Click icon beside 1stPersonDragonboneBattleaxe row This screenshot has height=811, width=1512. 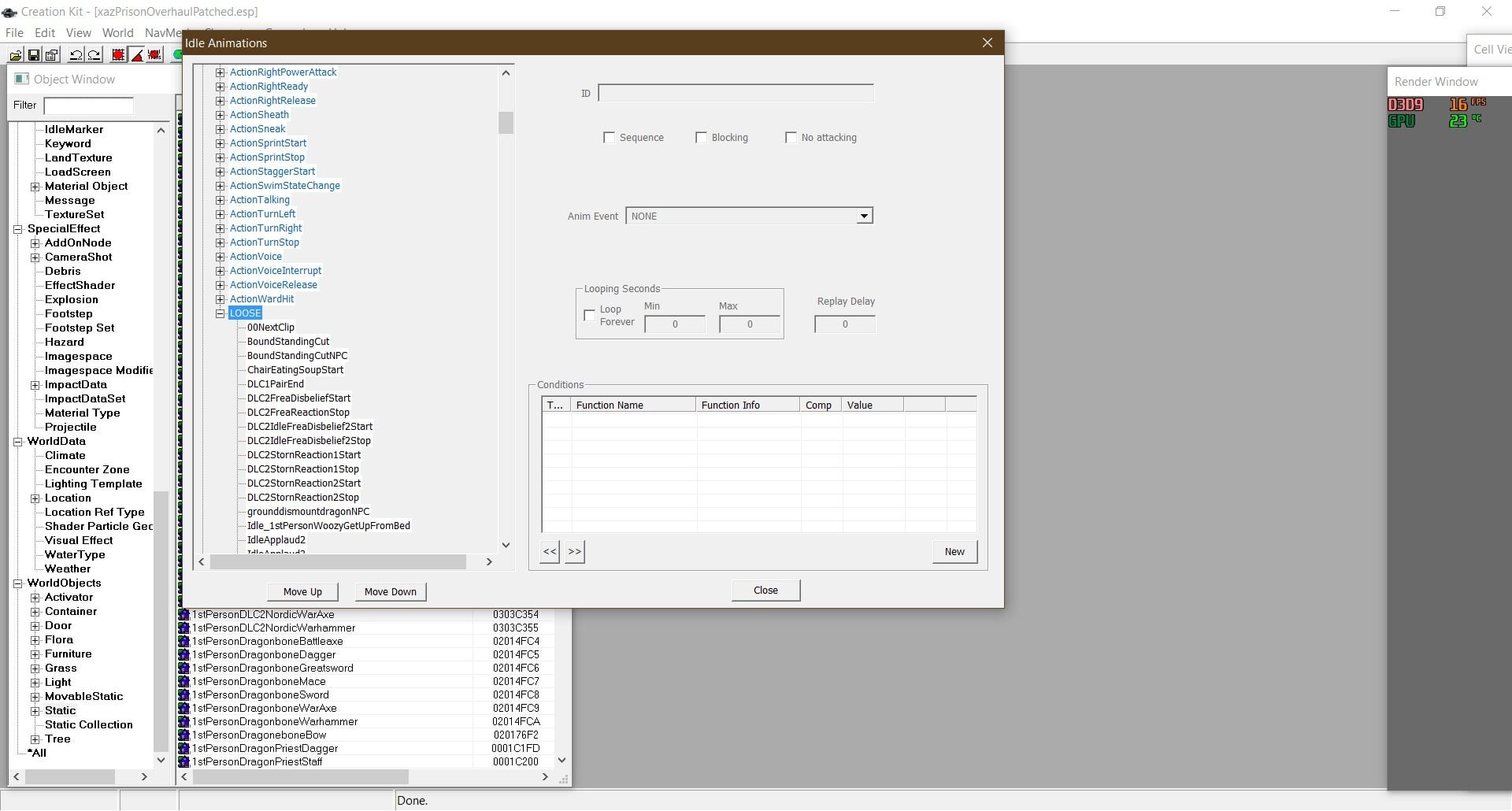184,642
